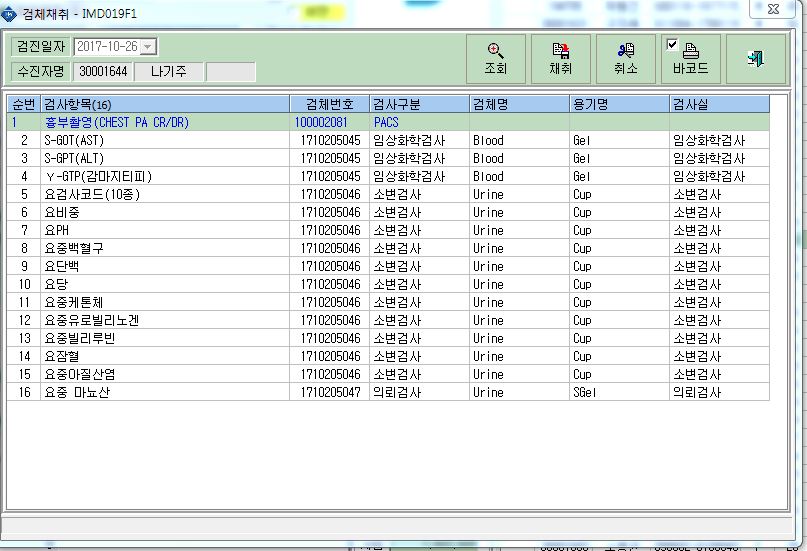
Task: Select the 요중 마뇨산 row
Action: tap(388, 393)
